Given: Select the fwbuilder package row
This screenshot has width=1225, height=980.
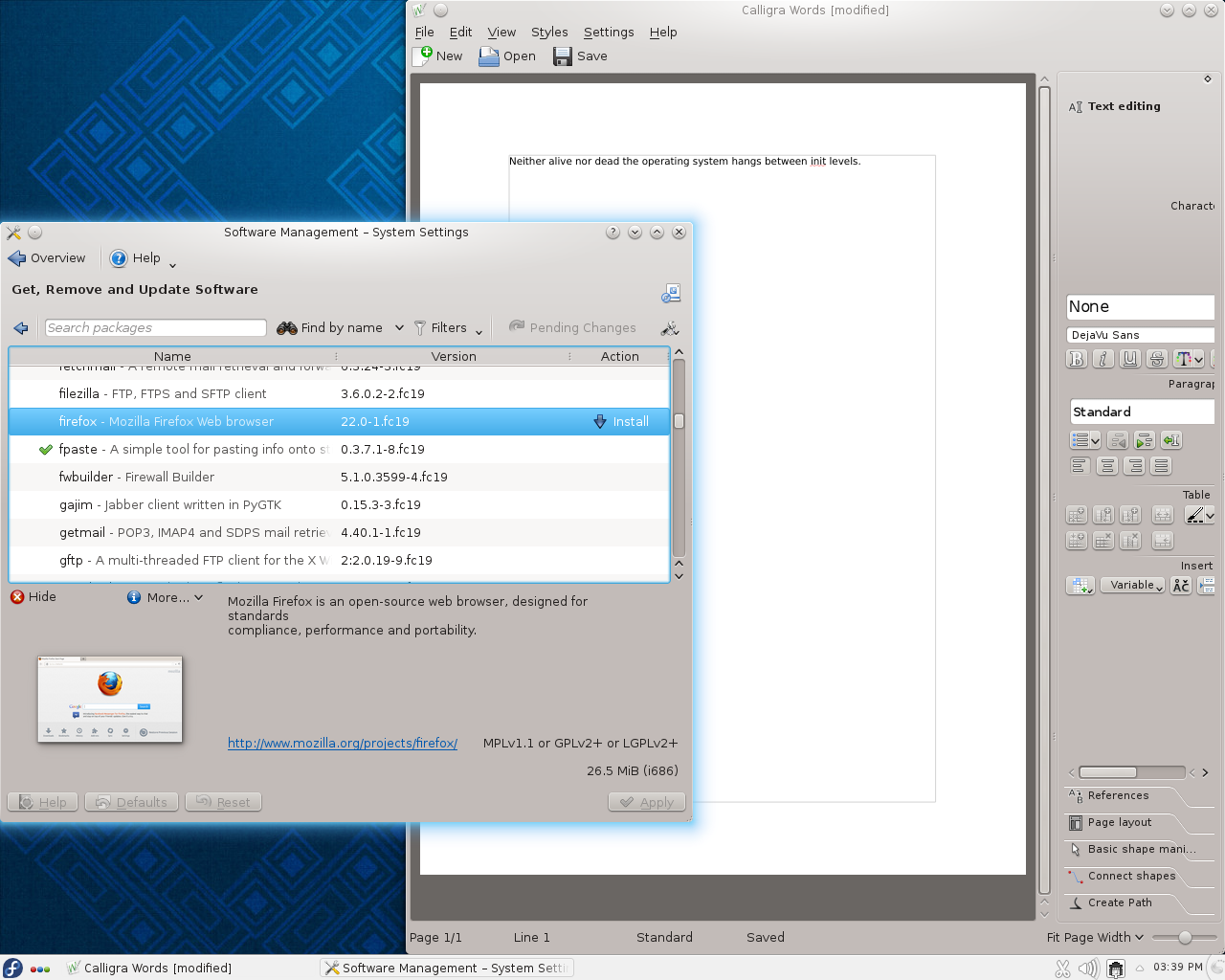Looking at the screenshot, I should (339, 478).
